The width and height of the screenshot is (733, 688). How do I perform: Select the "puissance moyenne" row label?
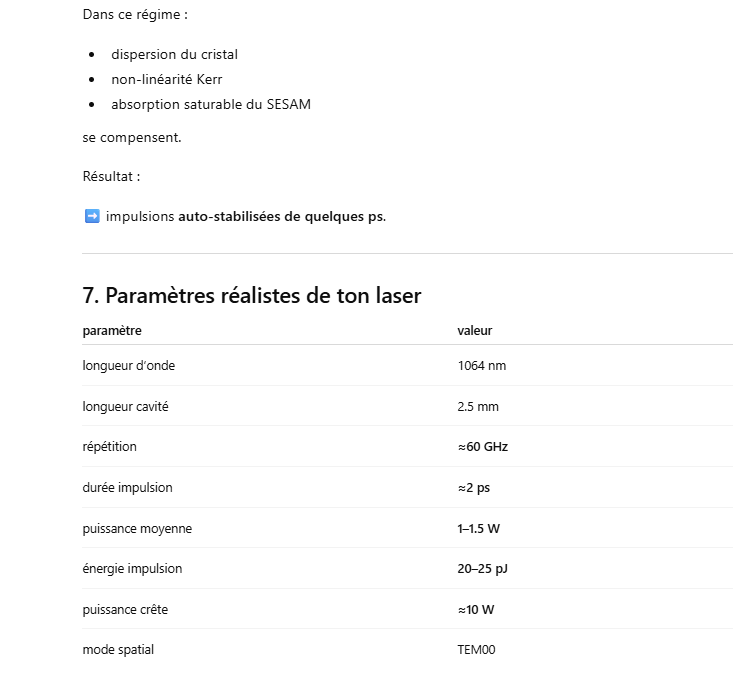[137, 529]
